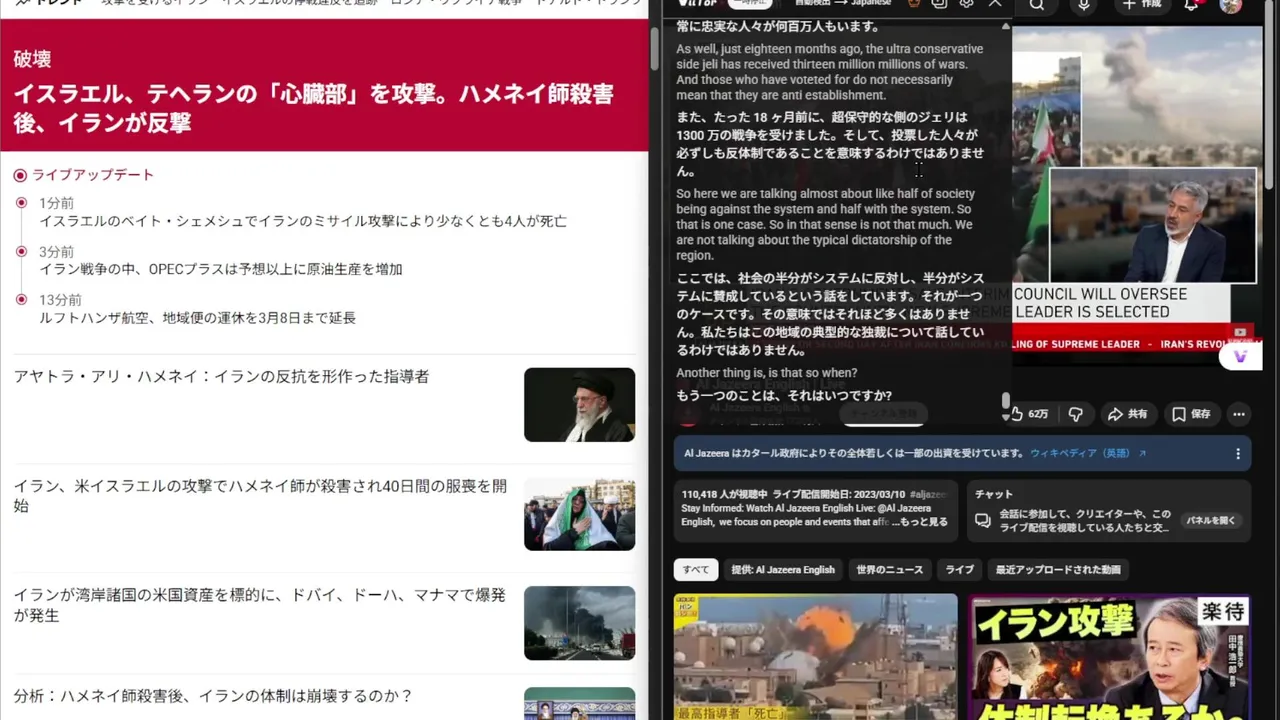
Task: Open the info panel kebab menu
Action: point(1238,453)
